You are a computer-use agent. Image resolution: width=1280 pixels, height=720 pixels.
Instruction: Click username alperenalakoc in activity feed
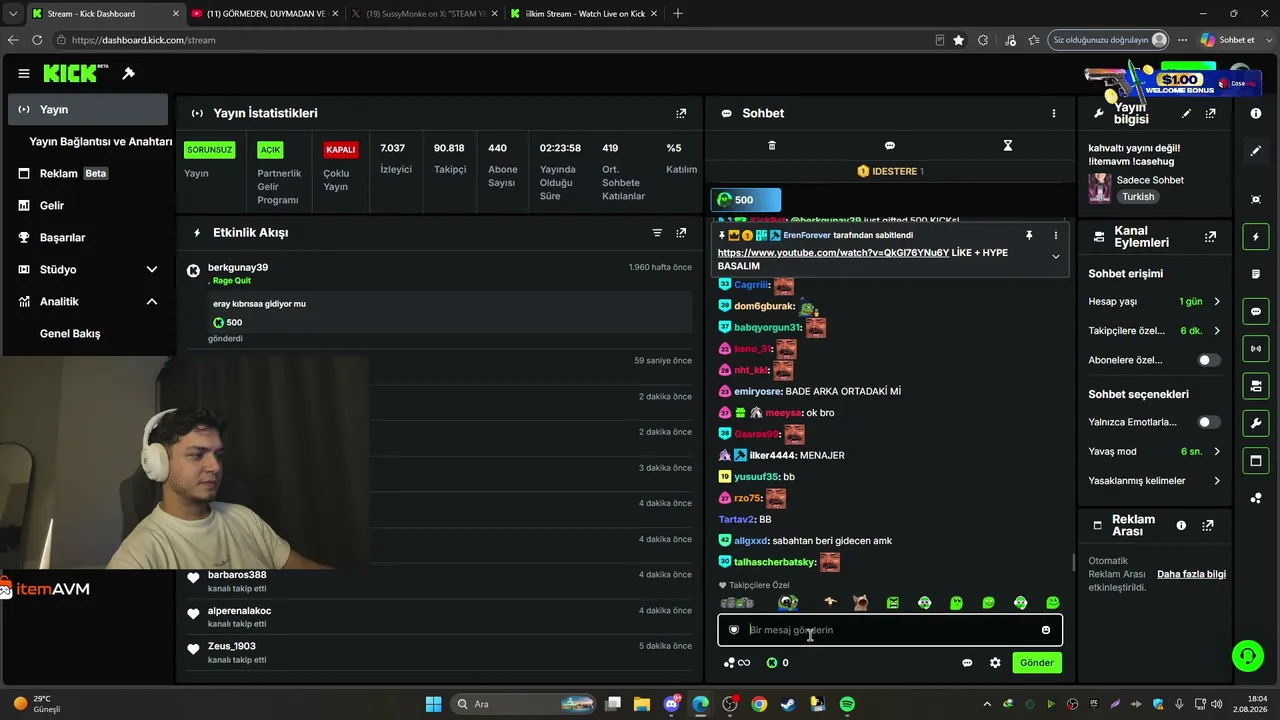[x=239, y=611]
